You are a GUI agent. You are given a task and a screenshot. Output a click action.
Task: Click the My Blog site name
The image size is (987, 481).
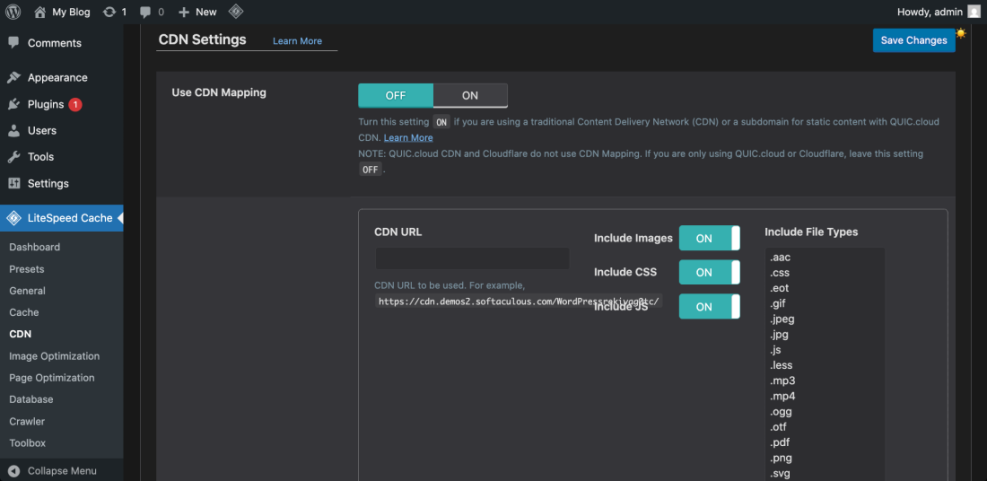click(71, 12)
